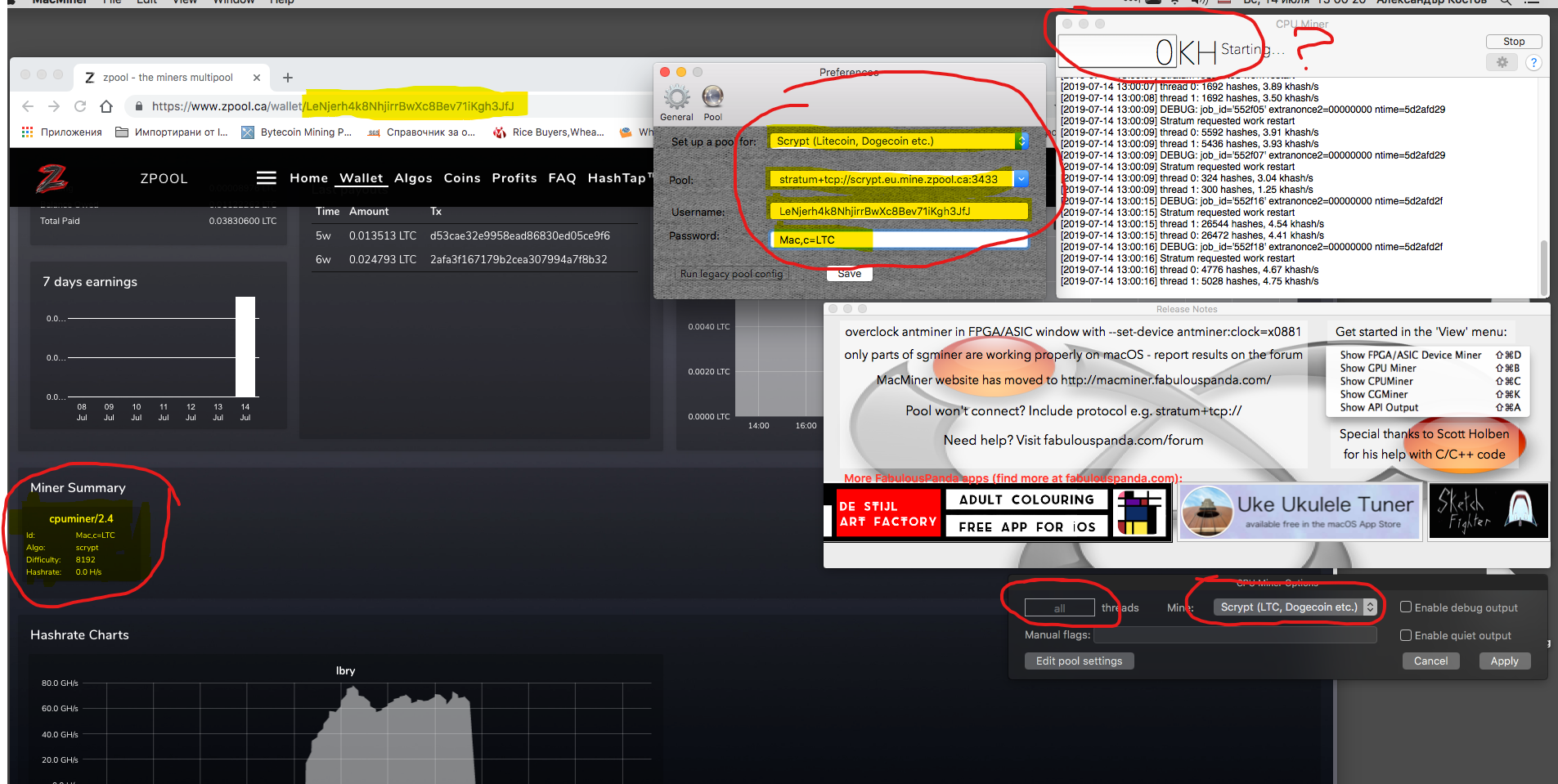Click Edit pool settings button
1558x784 pixels.
click(1079, 661)
